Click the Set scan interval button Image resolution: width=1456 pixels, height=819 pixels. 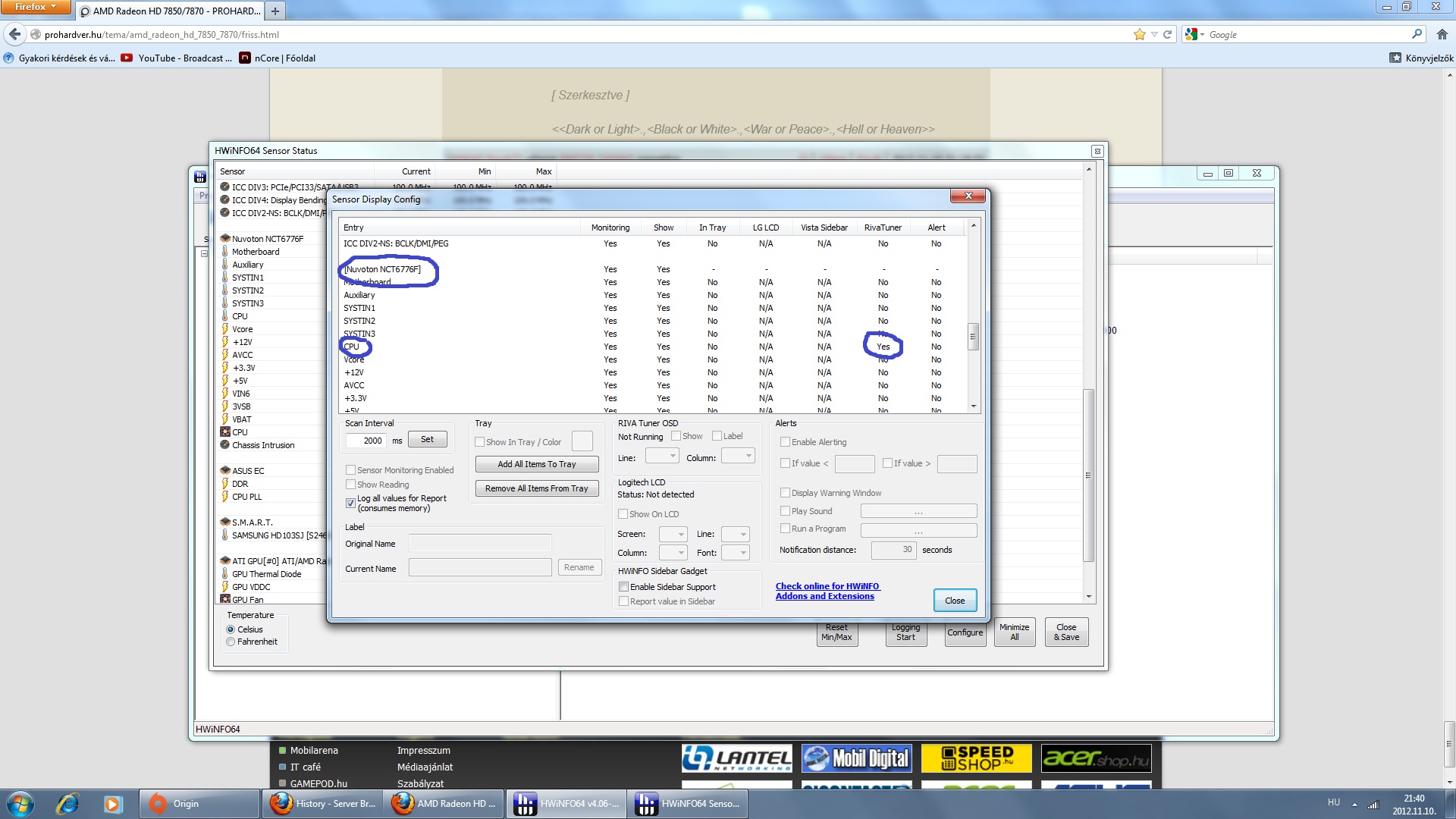(428, 440)
